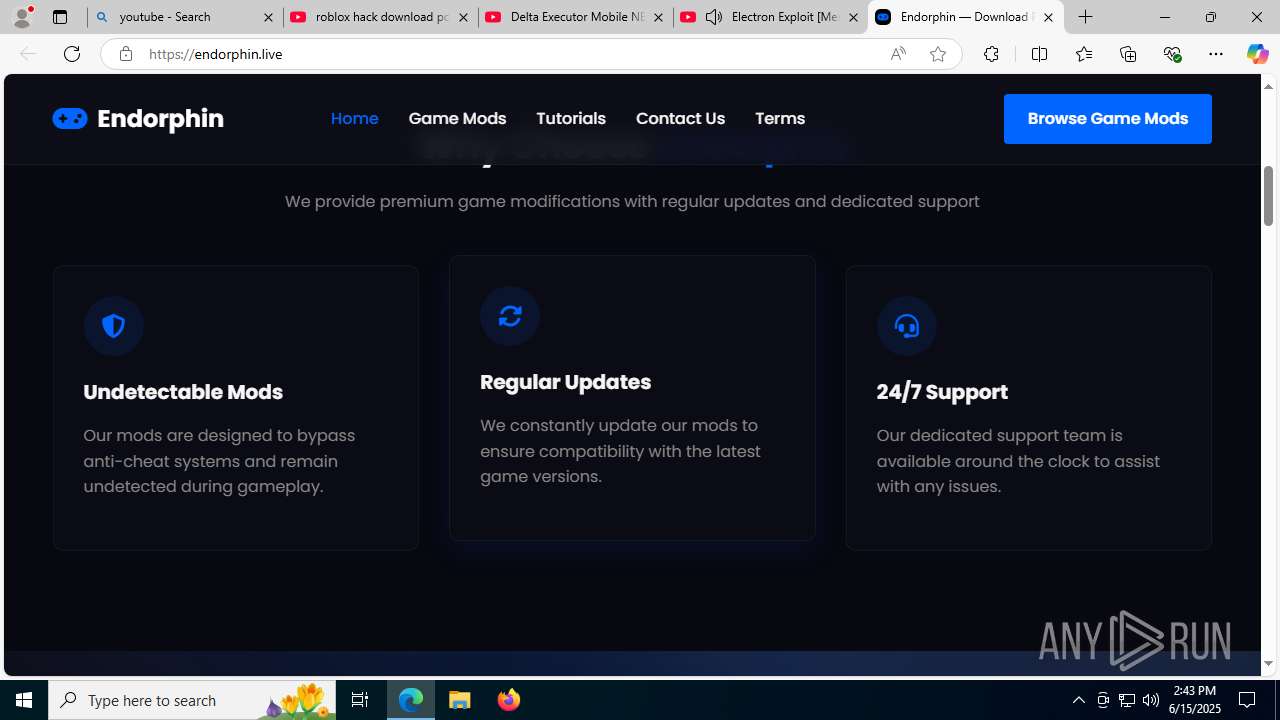Open Tutorials navigation link

tap(571, 118)
